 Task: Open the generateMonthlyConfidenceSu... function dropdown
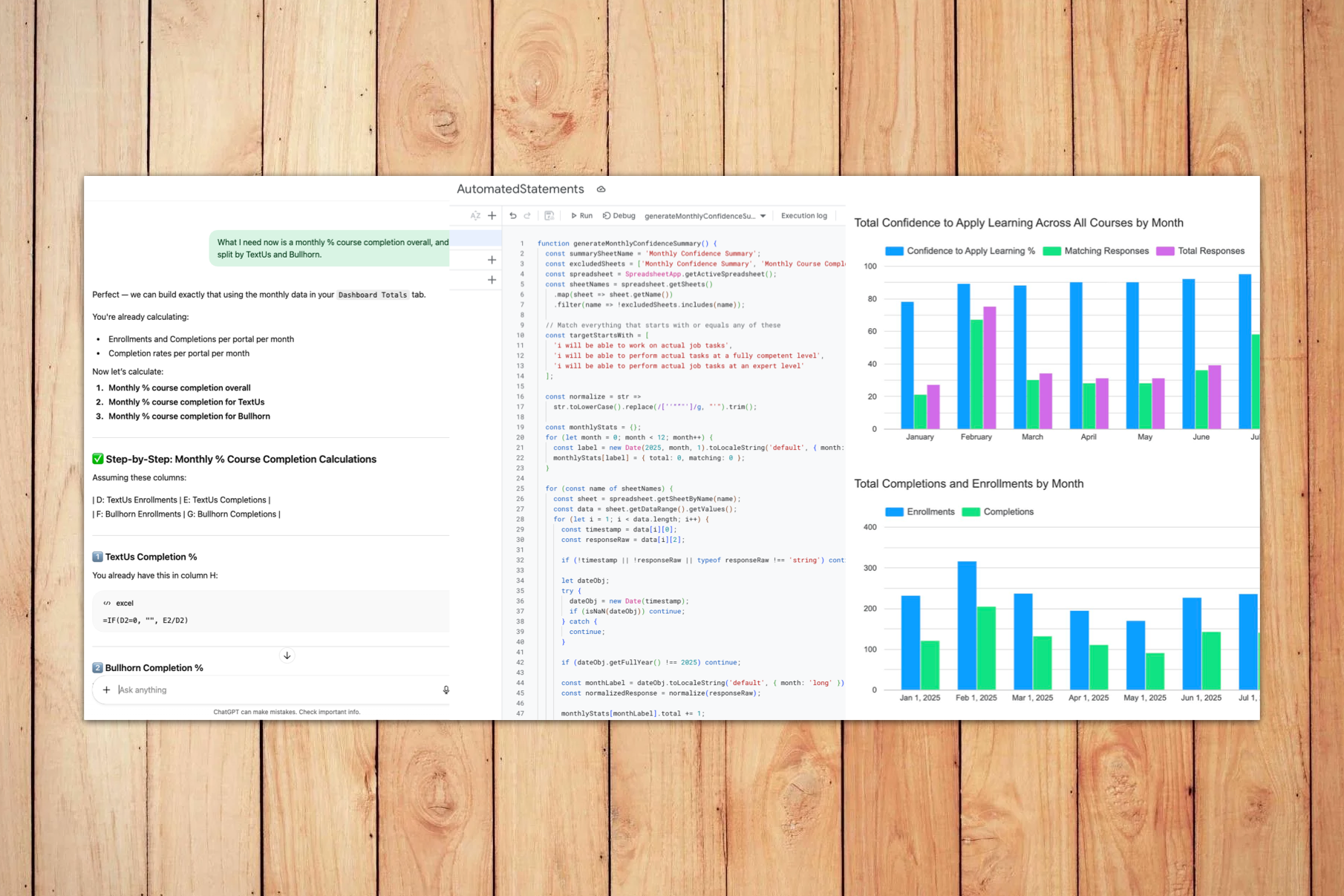705,216
